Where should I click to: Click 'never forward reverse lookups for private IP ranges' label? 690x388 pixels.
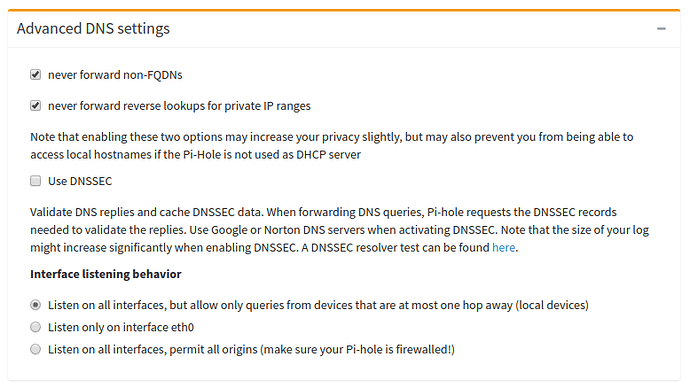tap(179, 106)
